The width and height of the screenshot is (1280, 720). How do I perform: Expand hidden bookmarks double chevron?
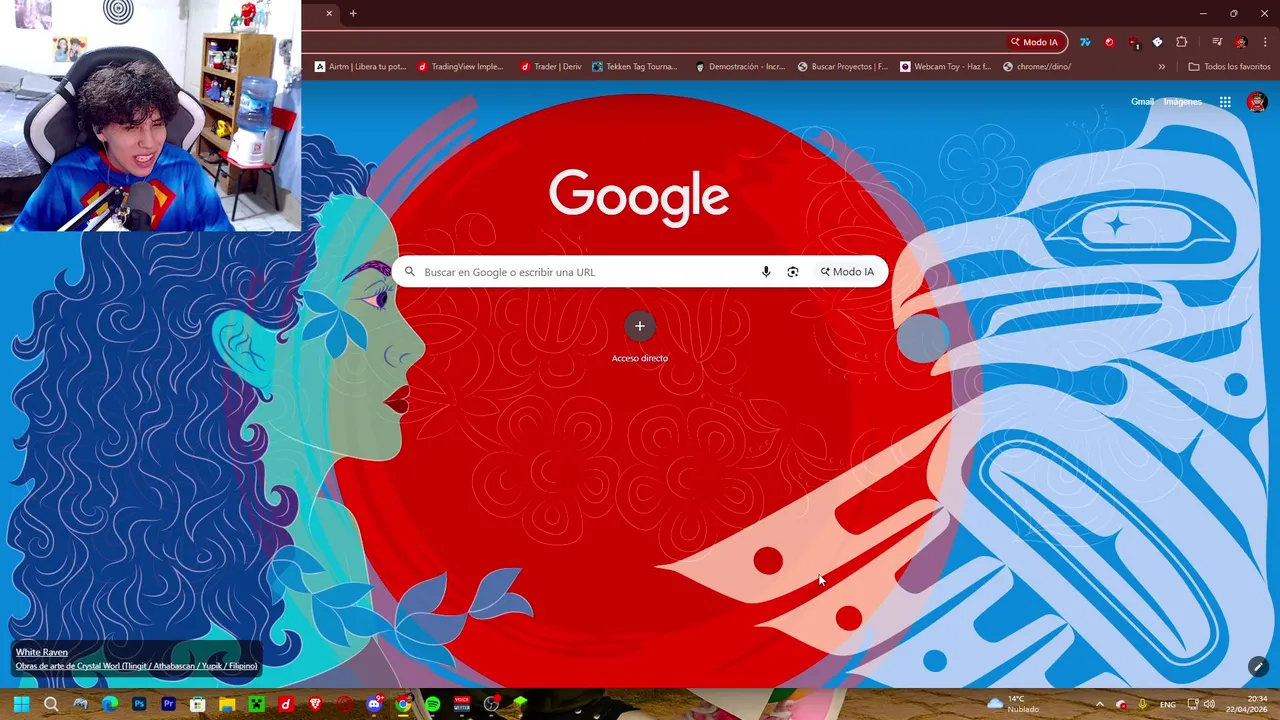coord(1161,67)
